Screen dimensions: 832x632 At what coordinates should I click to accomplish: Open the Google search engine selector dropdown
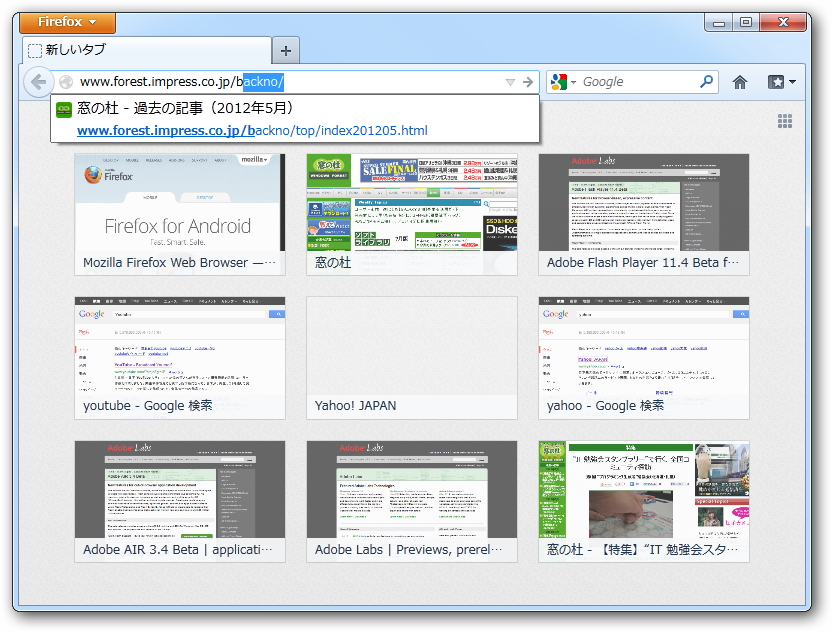[x=564, y=82]
